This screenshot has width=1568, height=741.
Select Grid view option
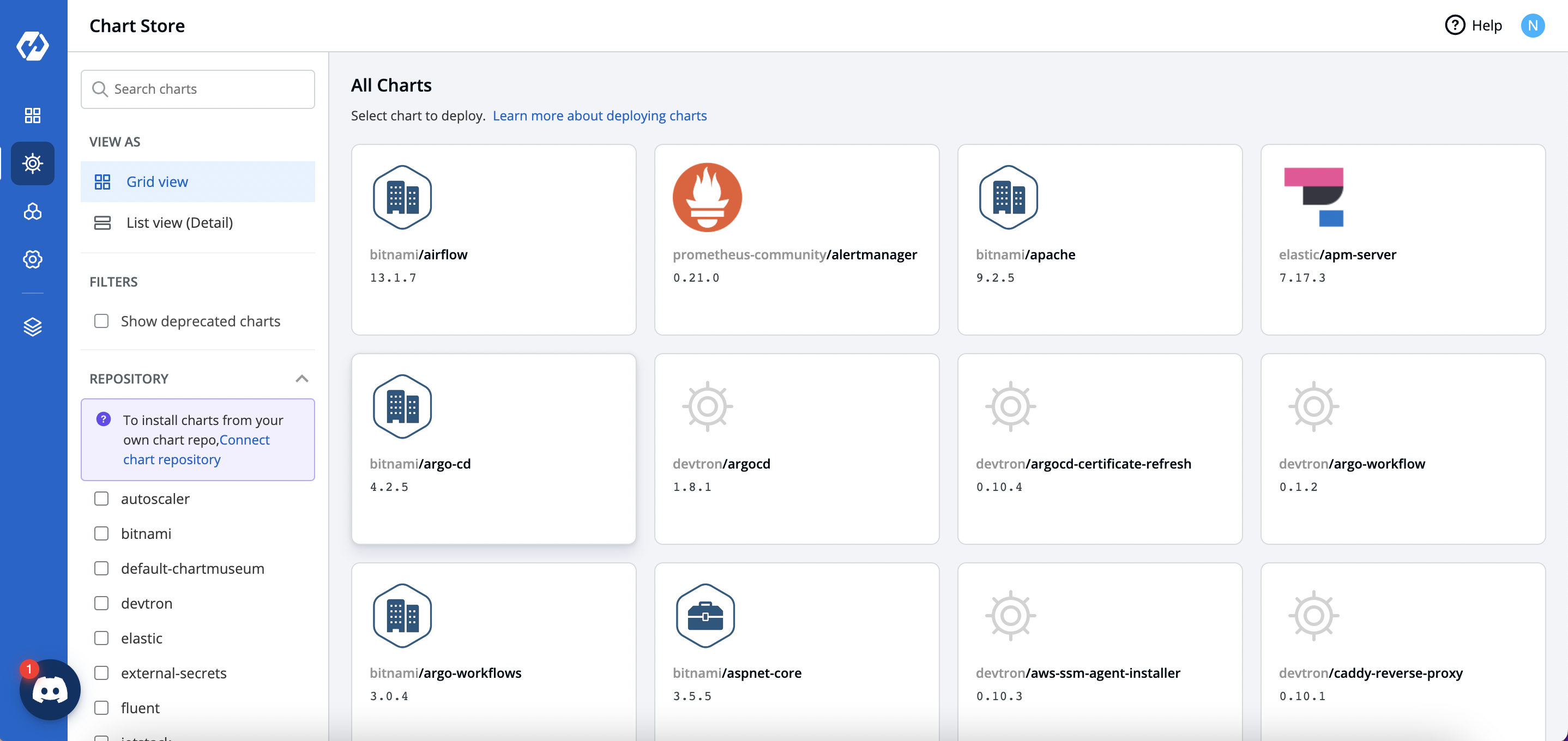[157, 182]
